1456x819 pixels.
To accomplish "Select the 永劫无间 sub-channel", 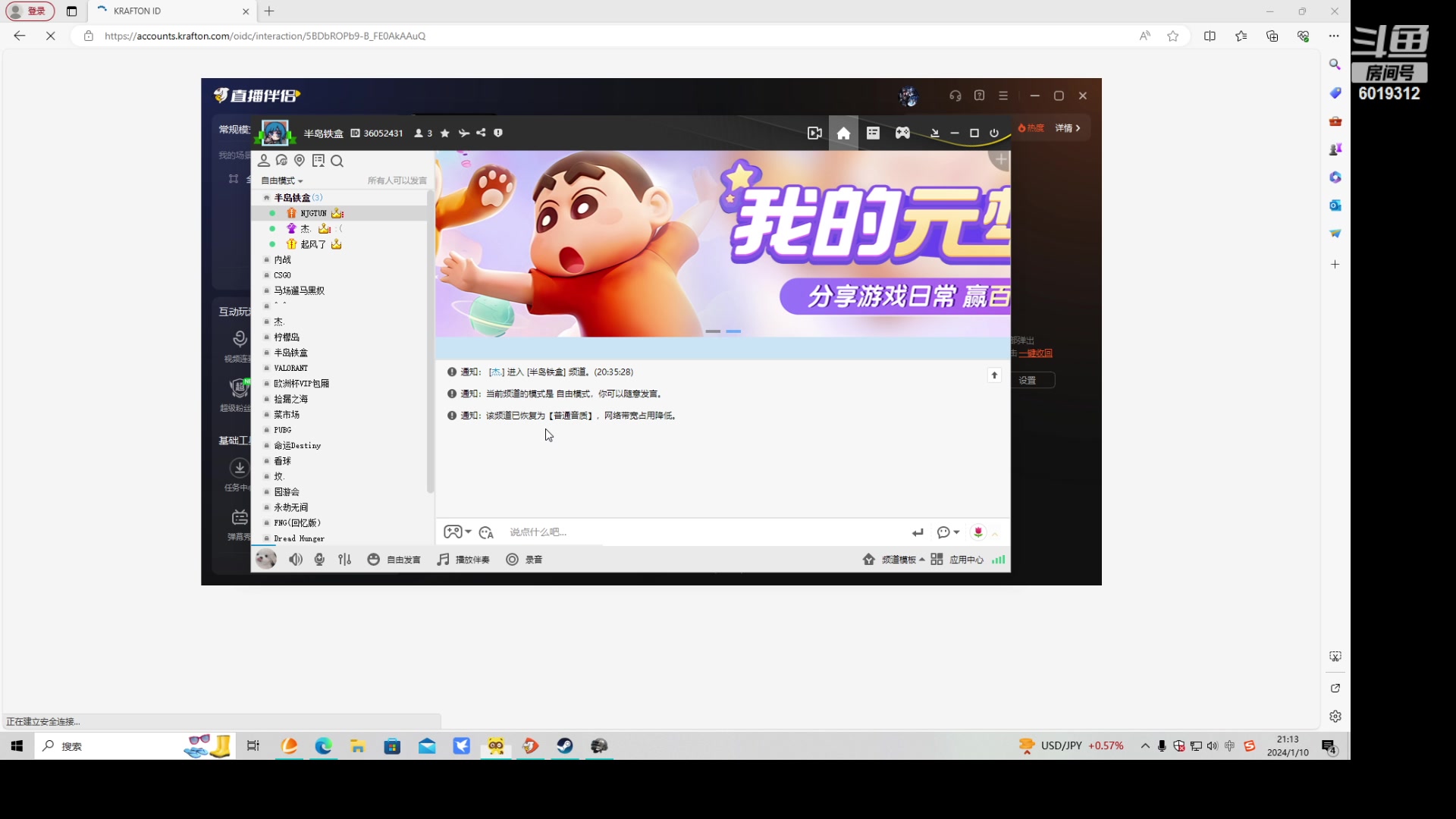I will [290, 507].
